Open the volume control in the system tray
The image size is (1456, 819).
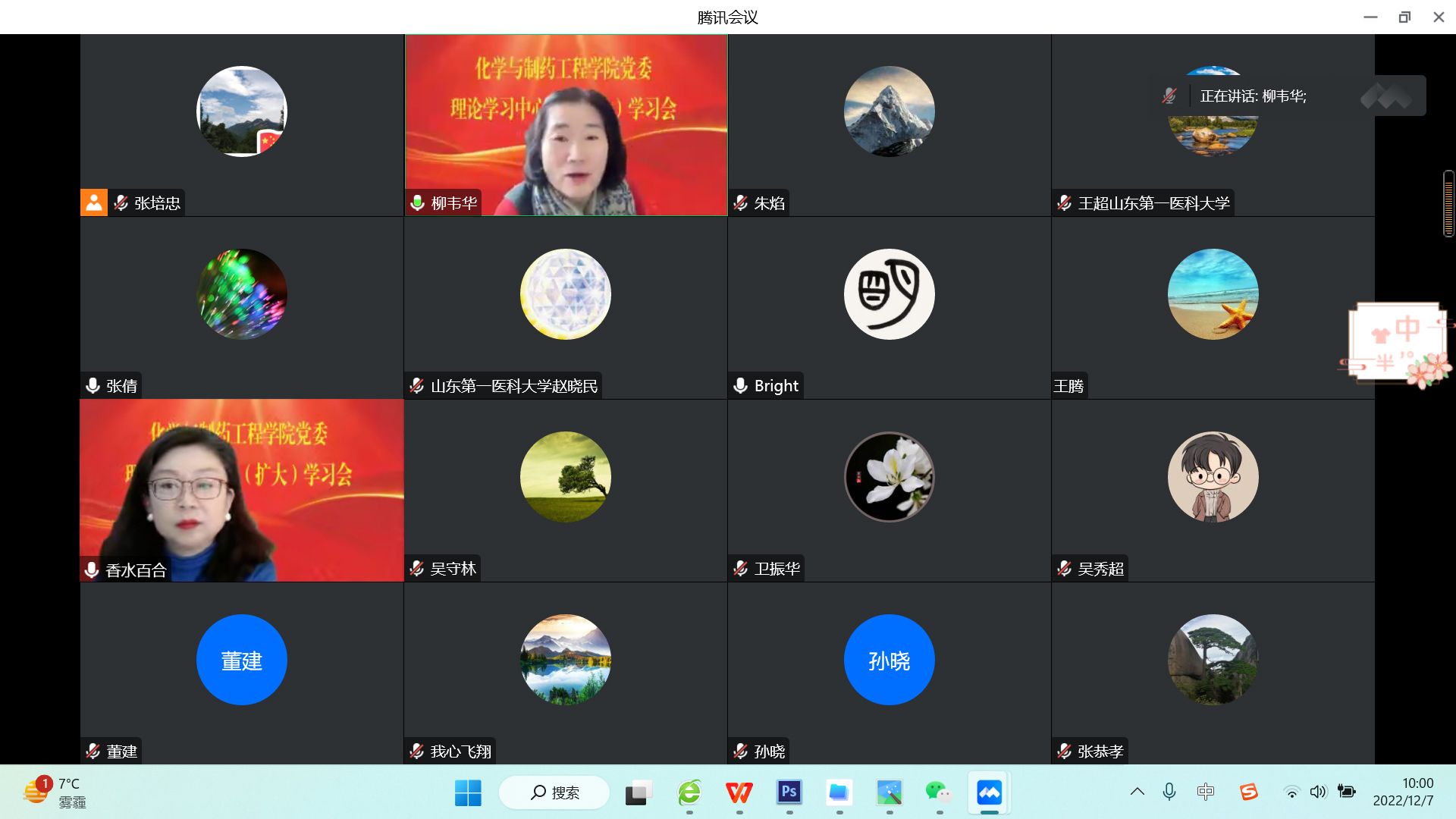click(1318, 792)
